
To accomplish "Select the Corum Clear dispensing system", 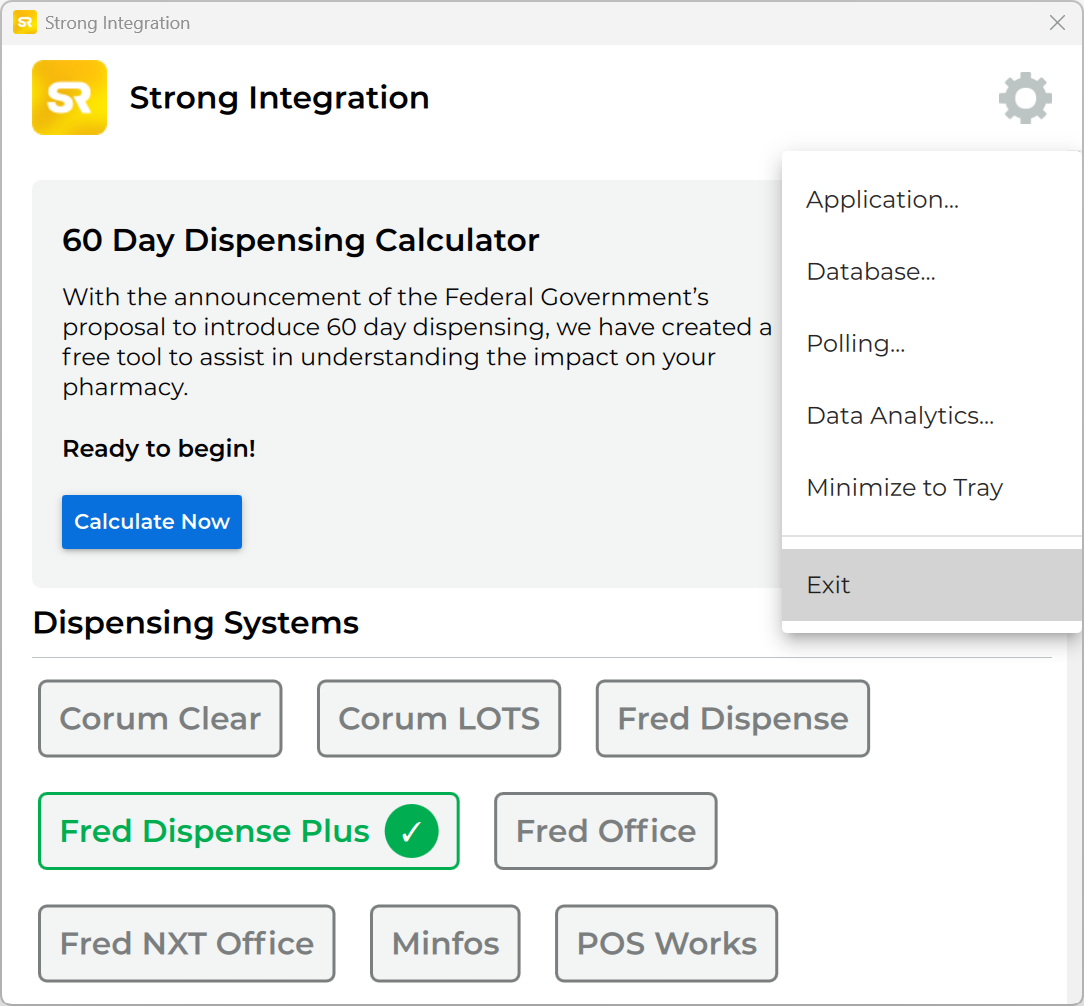I will click(x=160, y=718).
